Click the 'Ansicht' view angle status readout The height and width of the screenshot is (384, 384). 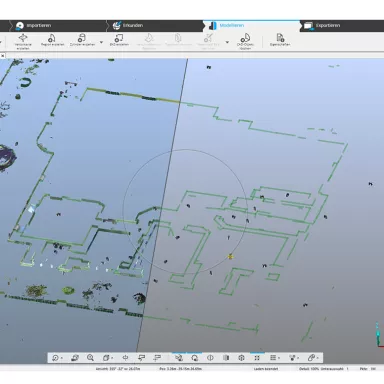(118, 369)
